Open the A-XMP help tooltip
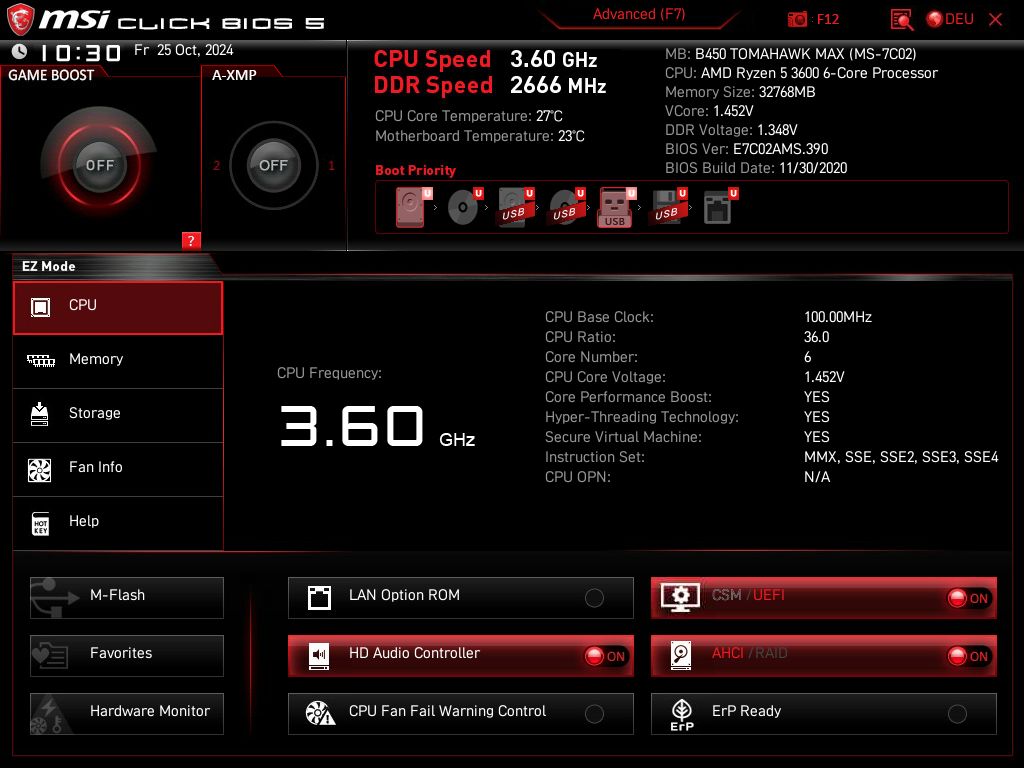1024x768 pixels. click(x=190, y=240)
